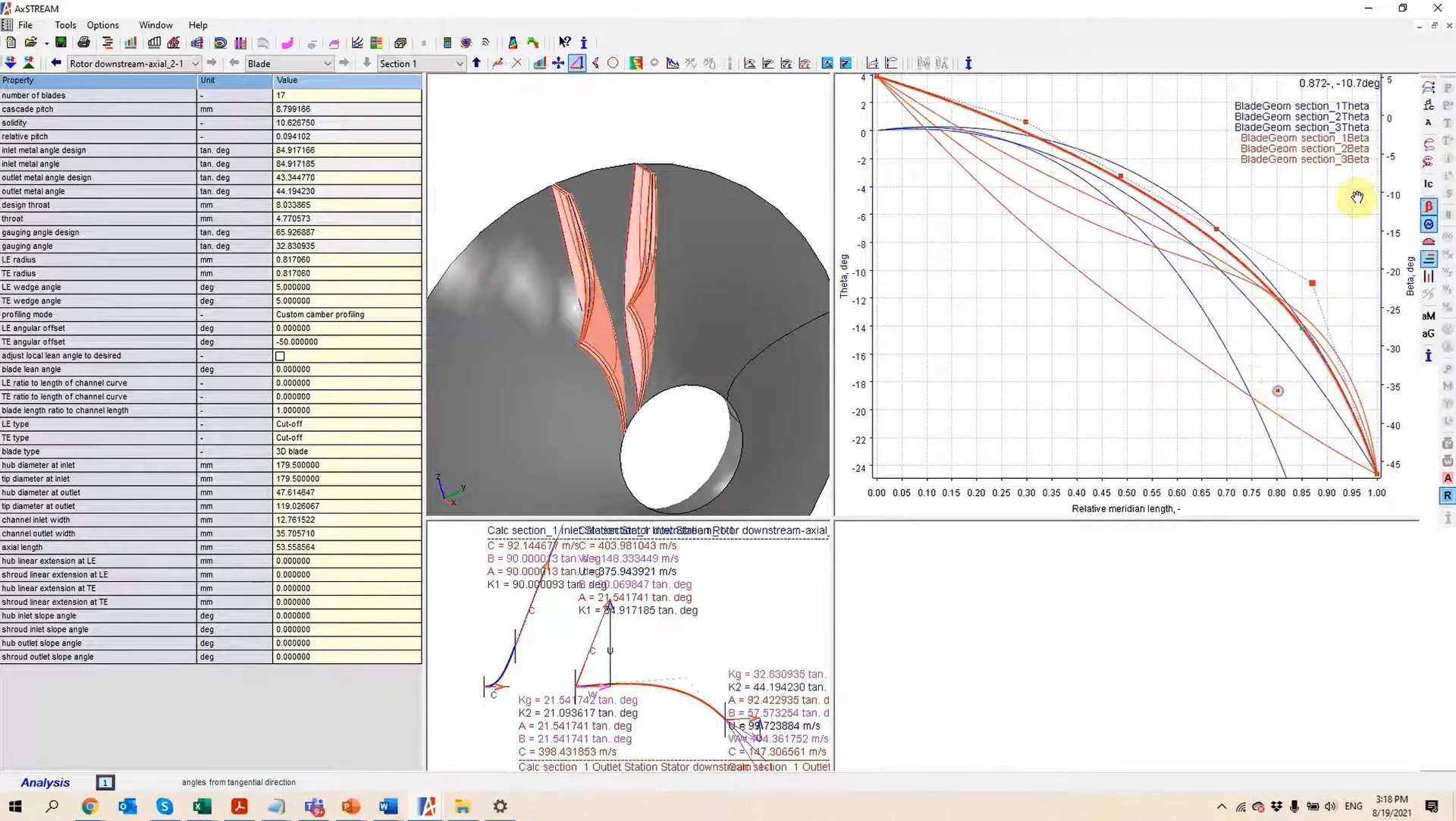Select the aM icon in right sidebar
1456x821 pixels.
point(1429,316)
